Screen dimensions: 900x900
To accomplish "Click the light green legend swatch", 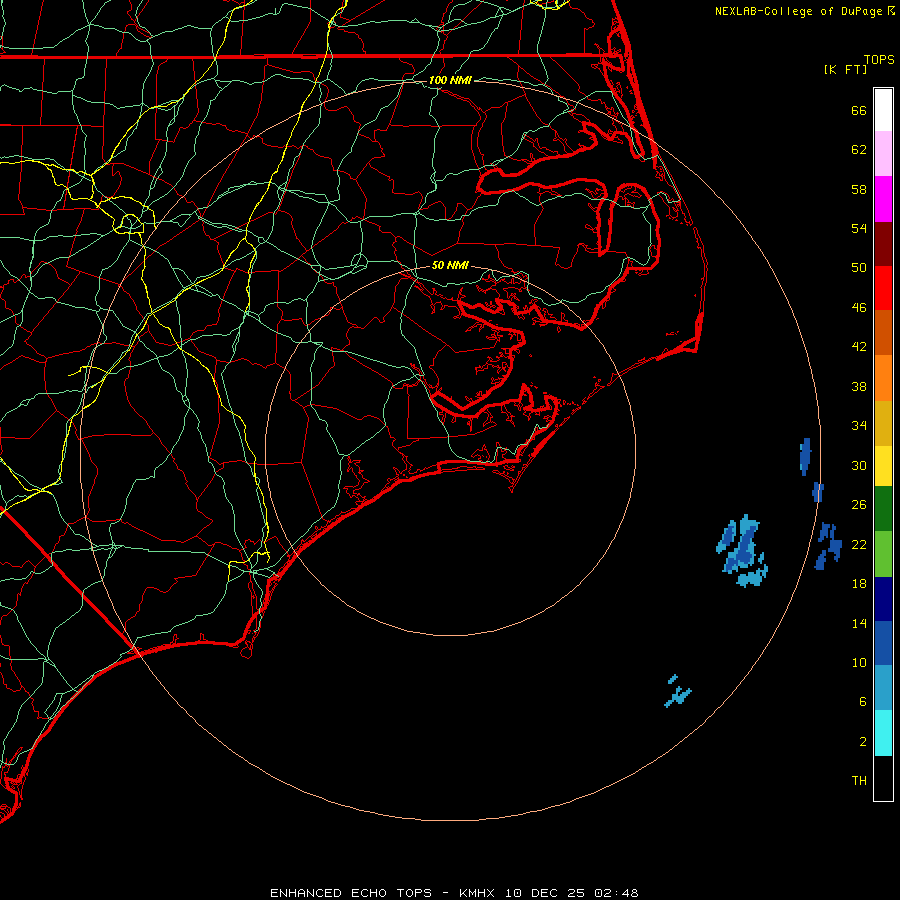I will tap(883, 554).
